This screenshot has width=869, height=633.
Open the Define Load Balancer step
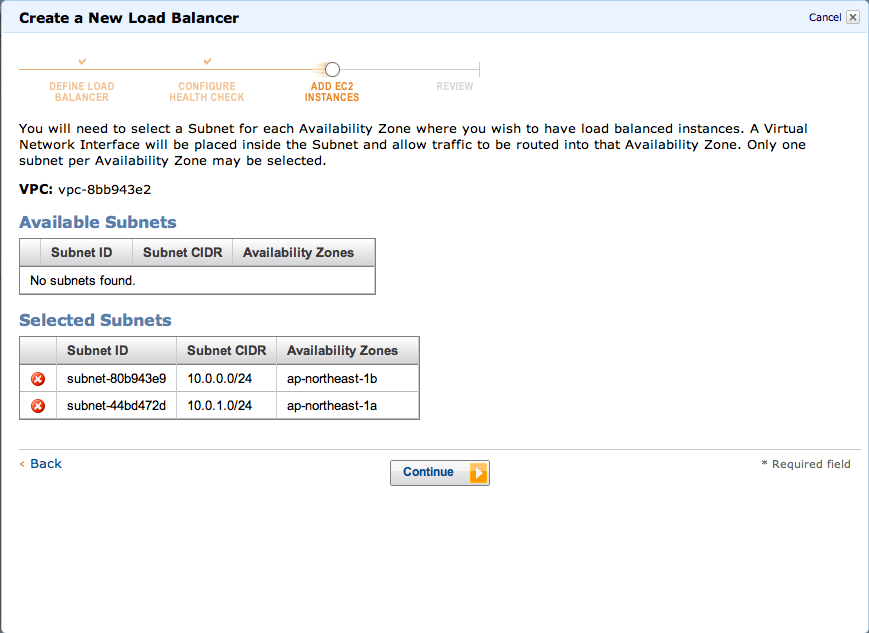pyautogui.click(x=81, y=91)
